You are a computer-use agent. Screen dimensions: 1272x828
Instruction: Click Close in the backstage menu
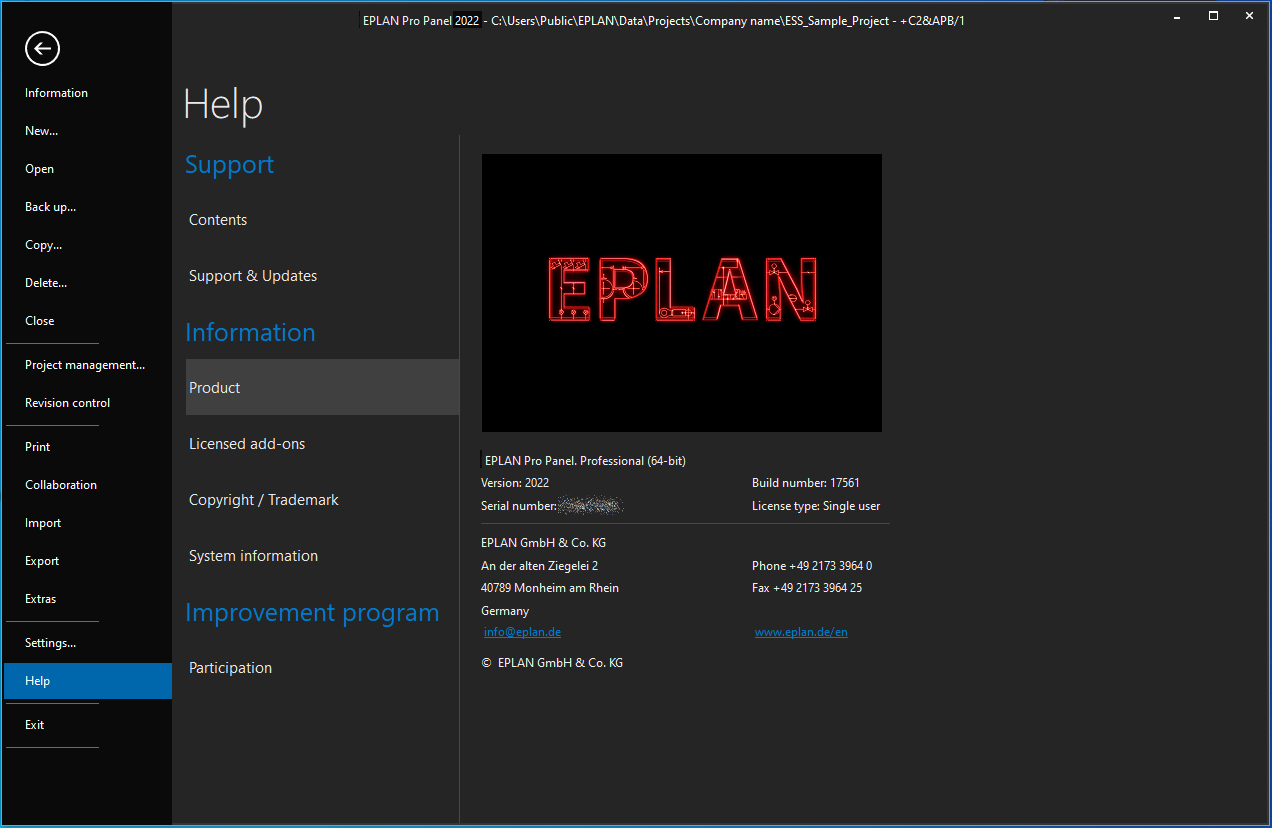[x=40, y=321]
